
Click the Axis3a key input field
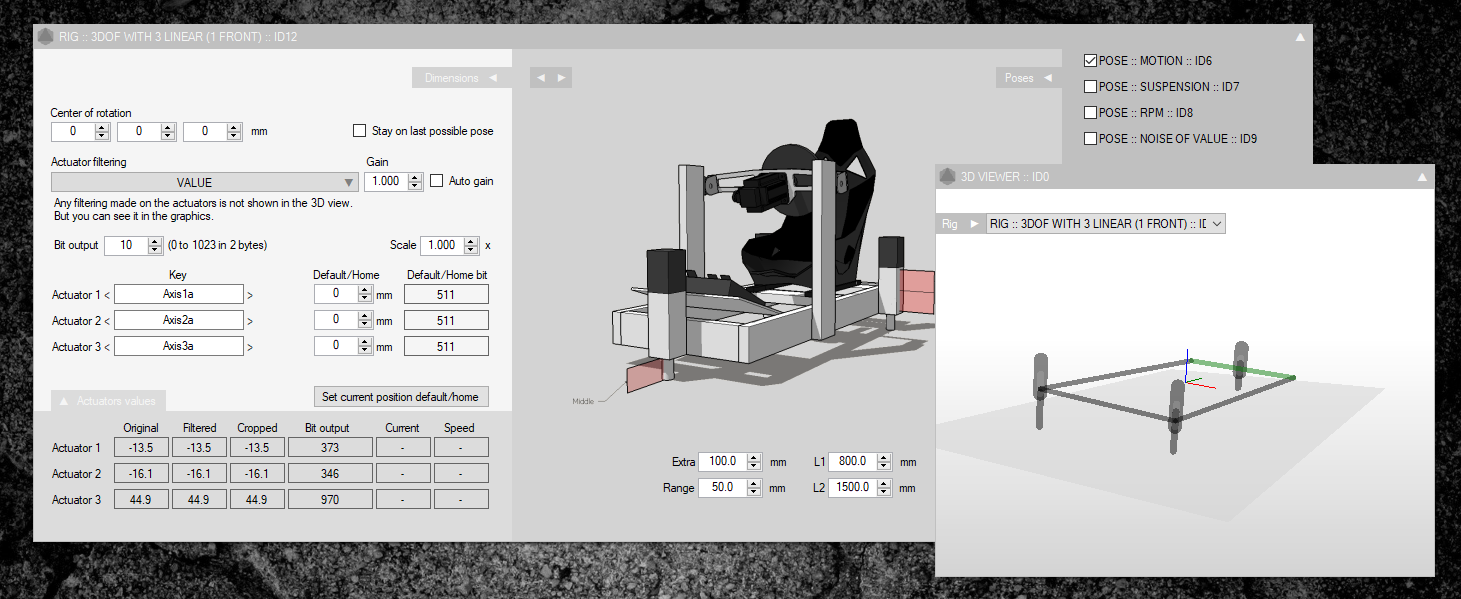179,346
